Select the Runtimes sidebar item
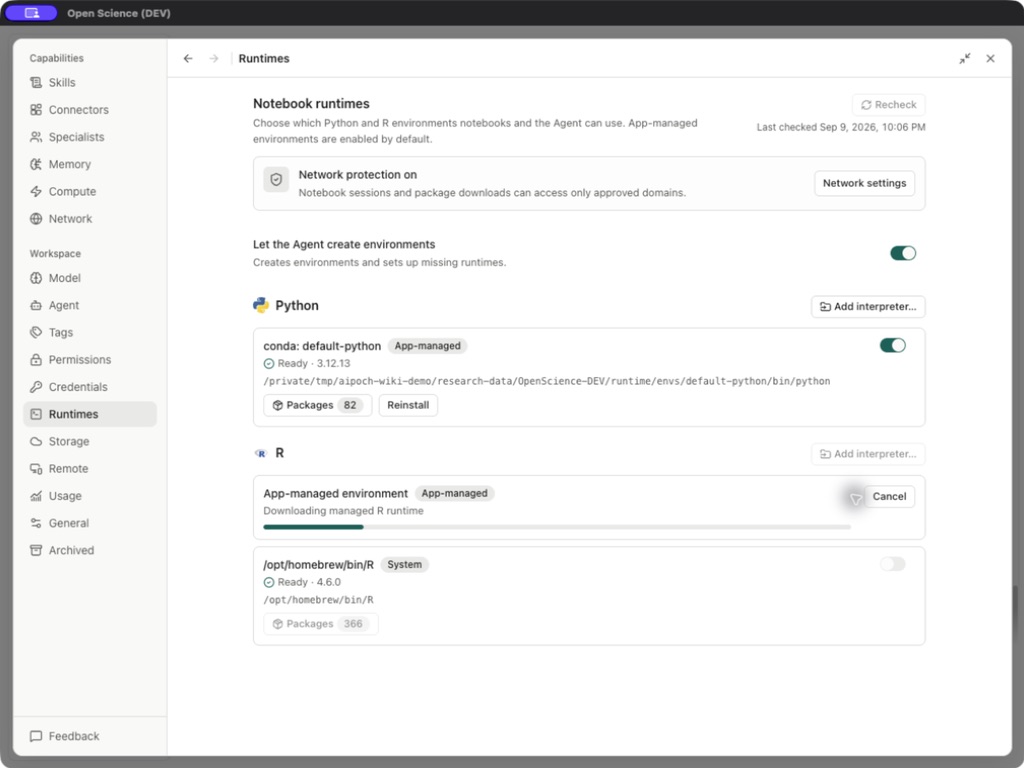 click(90, 414)
